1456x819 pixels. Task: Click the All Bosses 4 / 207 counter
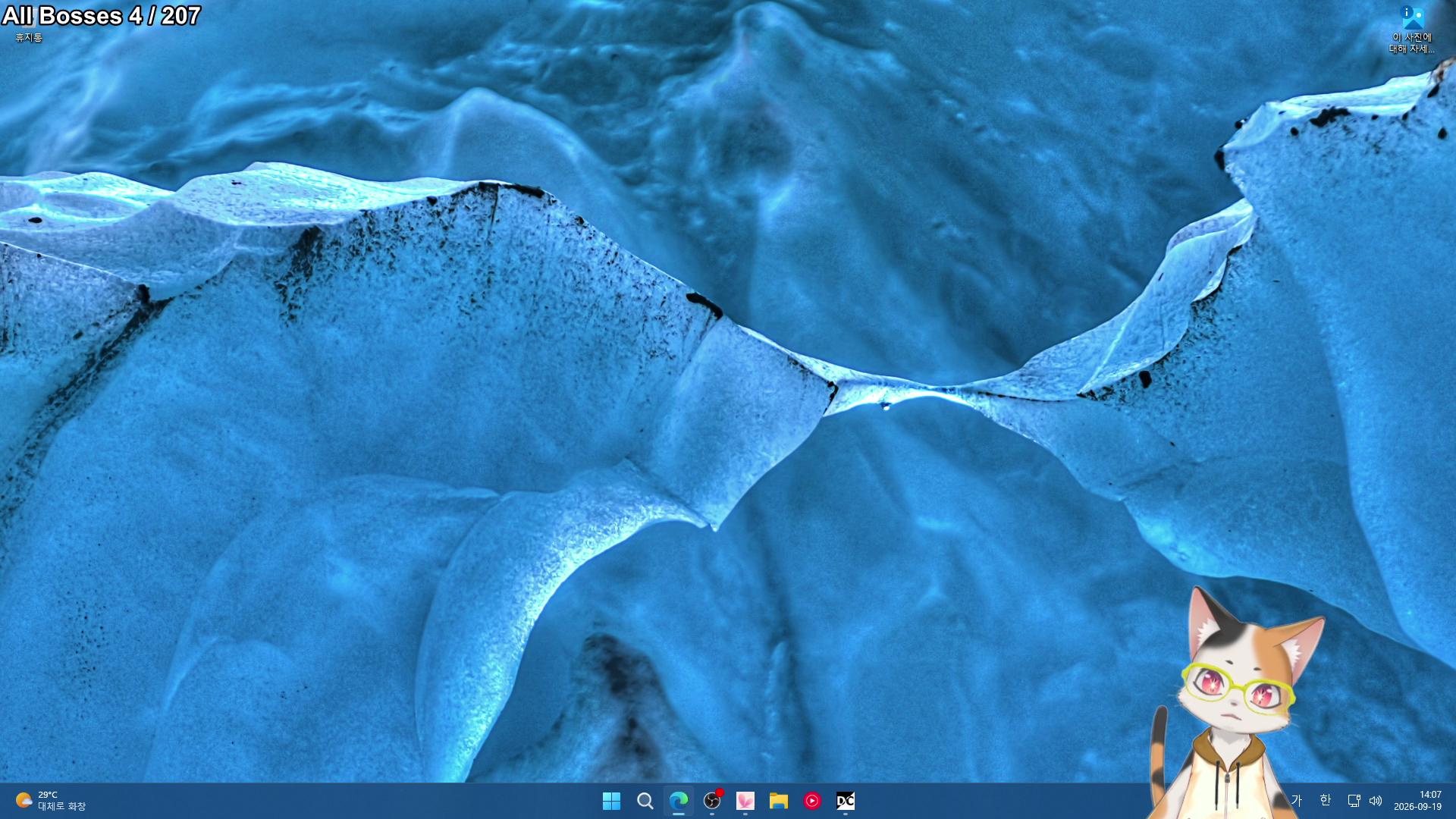(102, 16)
